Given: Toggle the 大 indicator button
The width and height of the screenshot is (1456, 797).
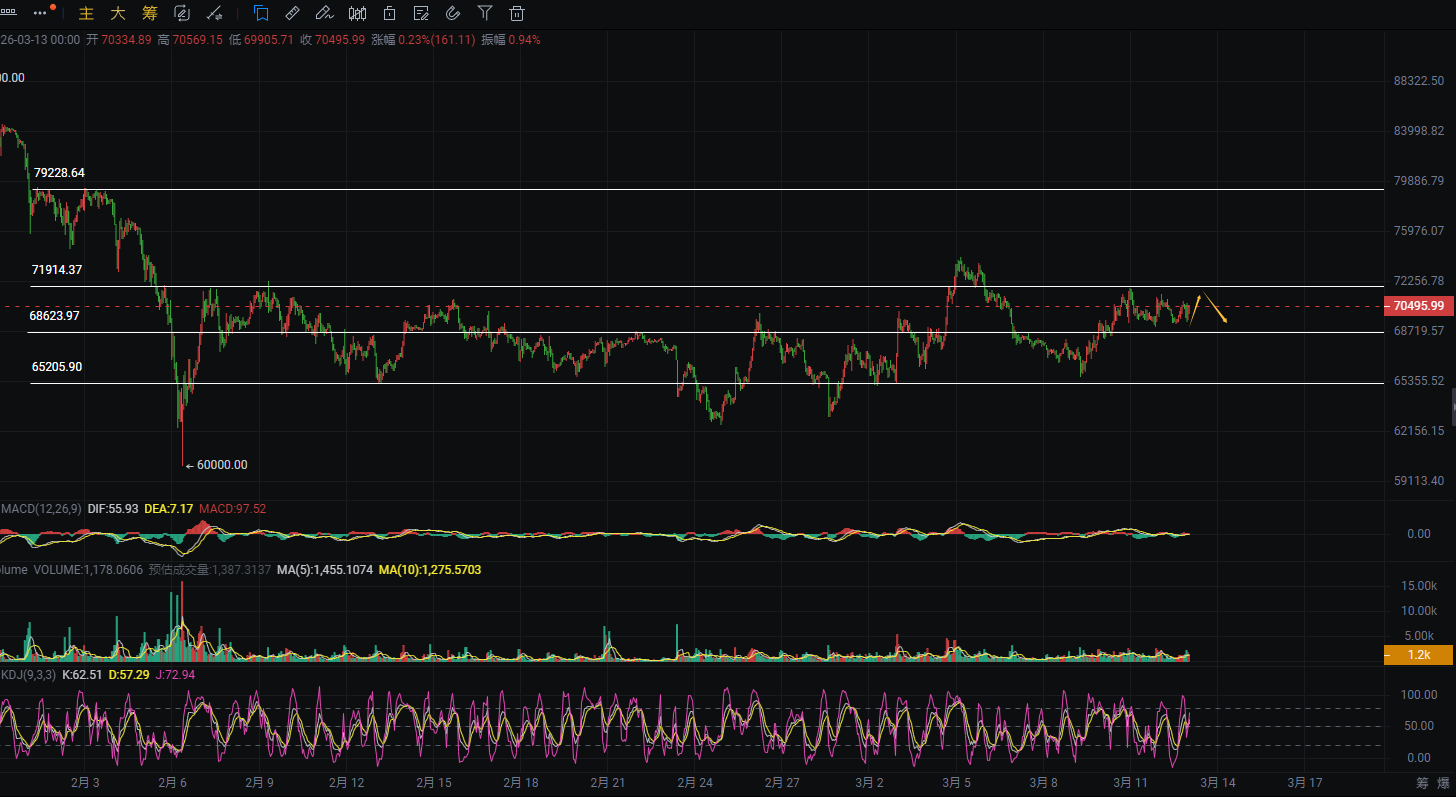Looking at the screenshot, I should pos(118,13).
